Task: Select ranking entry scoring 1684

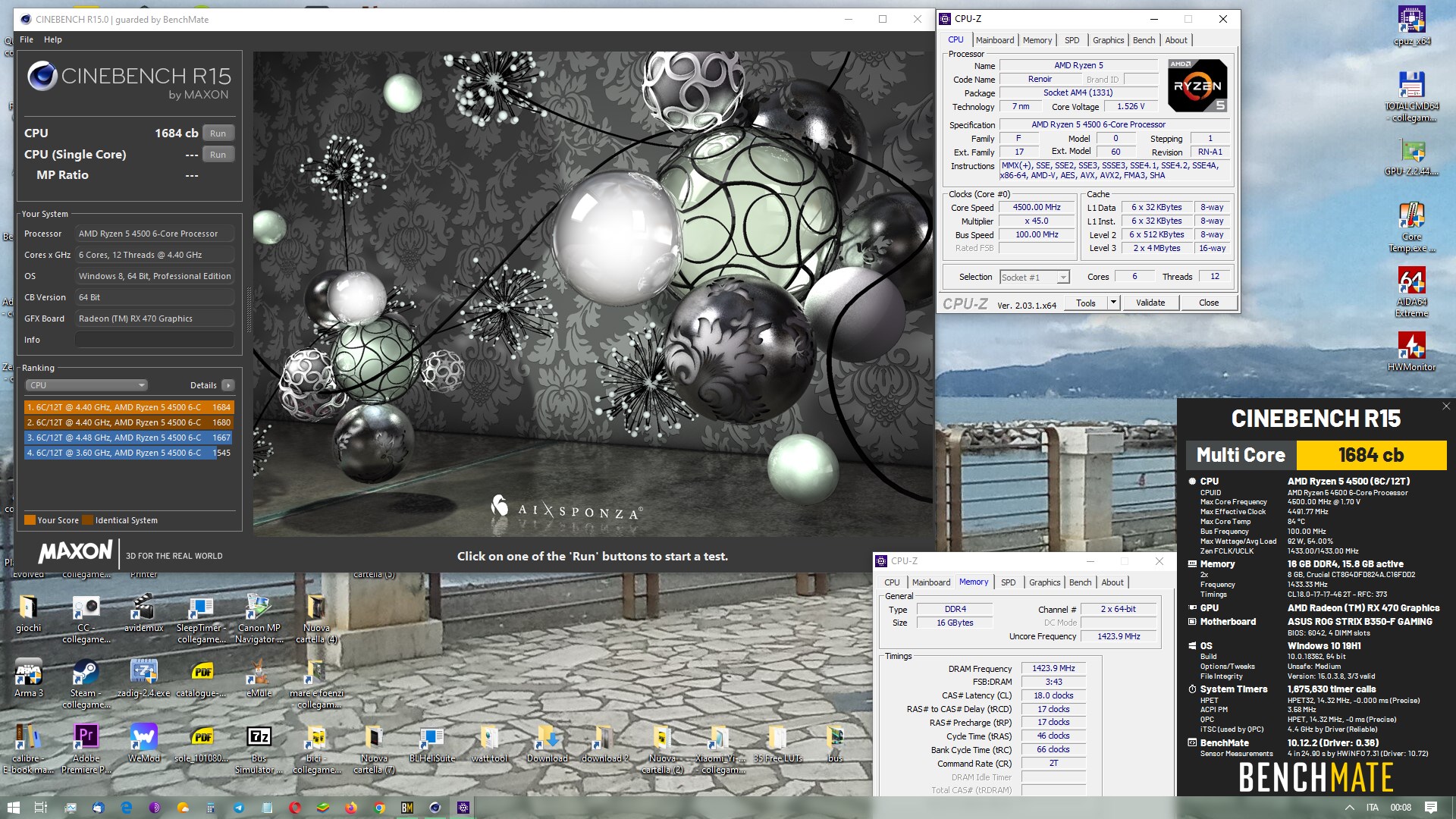Action: tap(129, 407)
